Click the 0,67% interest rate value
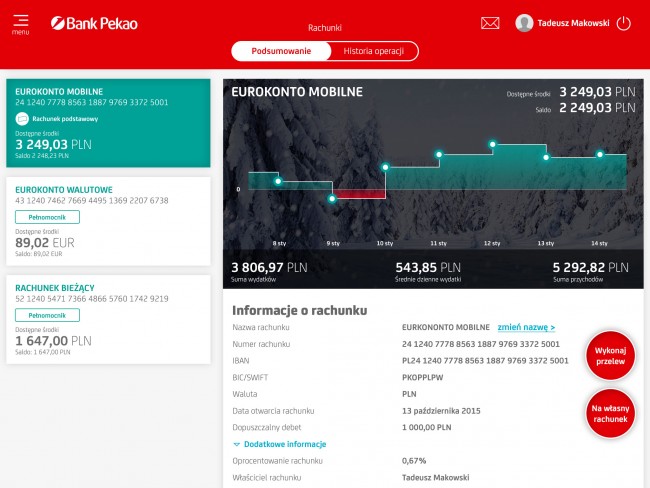650x488 pixels. tap(414, 461)
